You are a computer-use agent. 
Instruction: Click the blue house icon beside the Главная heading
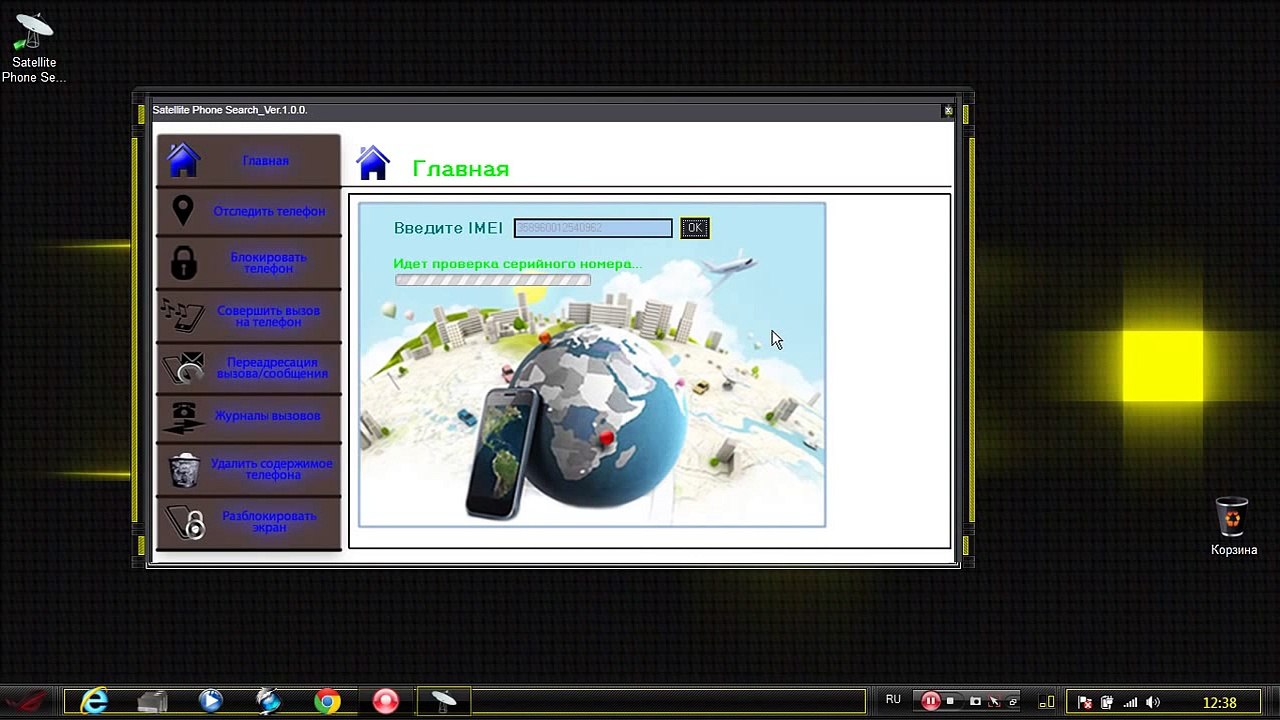coord(373,163)
